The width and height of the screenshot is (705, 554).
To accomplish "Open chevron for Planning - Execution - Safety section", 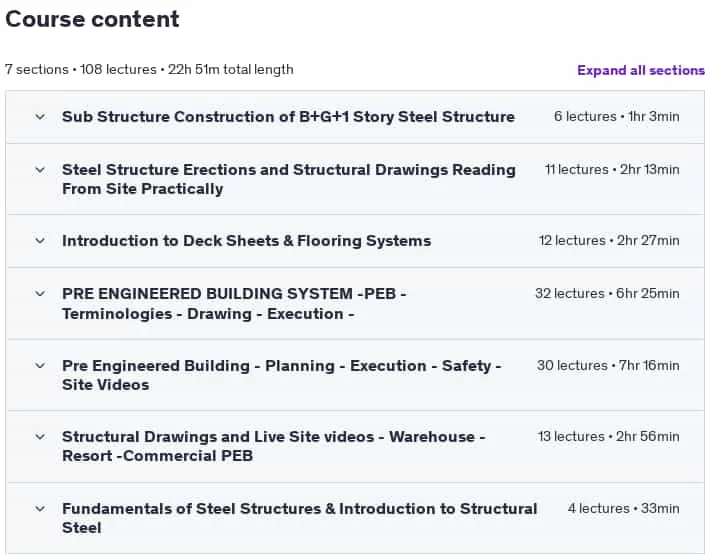I will (x=40, y=366).
